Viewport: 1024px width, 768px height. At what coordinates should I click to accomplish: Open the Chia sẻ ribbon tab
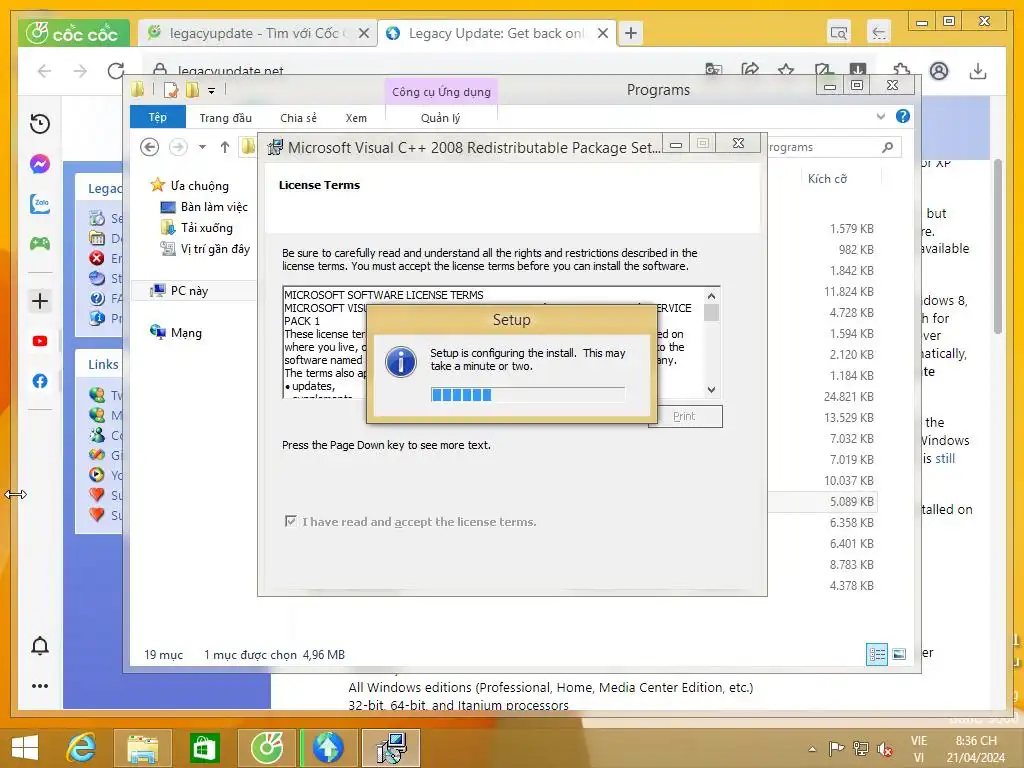(298, 118)
